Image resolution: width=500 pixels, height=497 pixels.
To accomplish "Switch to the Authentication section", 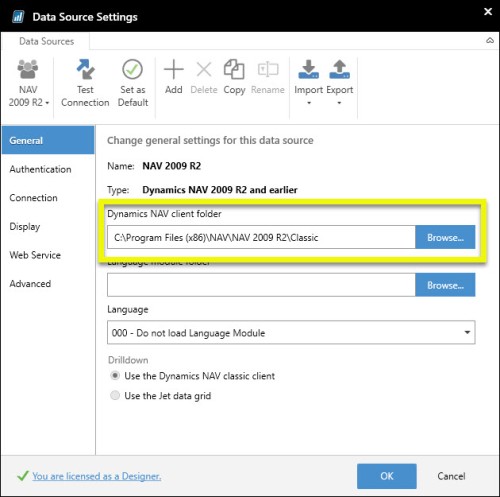I will click(40, 169).
